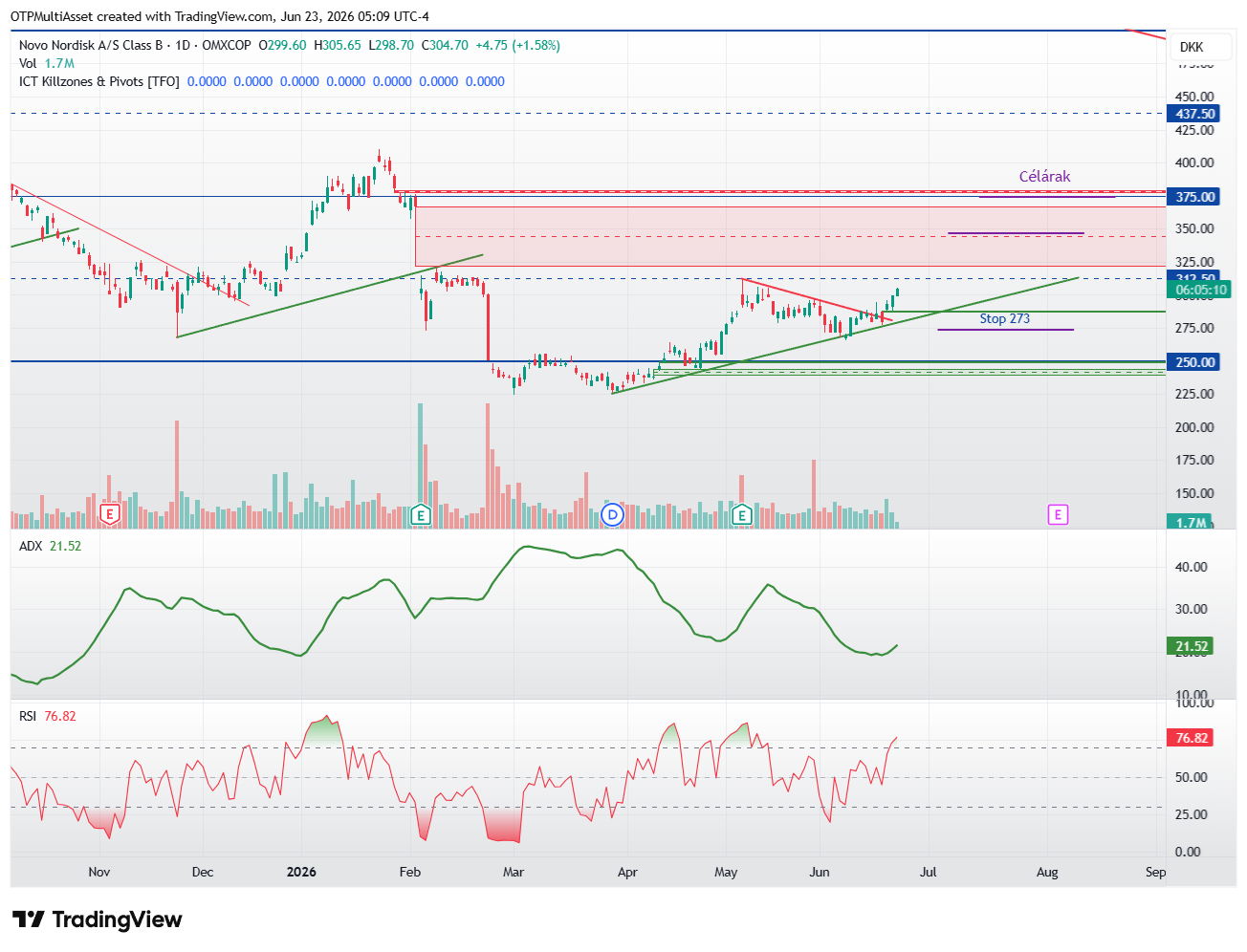Open the DKK currency selector
The image size is (1247, 952).
coord(1192,47)
